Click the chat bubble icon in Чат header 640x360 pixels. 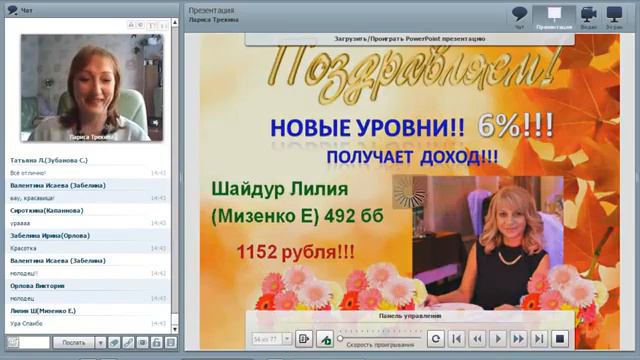coord(13,10)
